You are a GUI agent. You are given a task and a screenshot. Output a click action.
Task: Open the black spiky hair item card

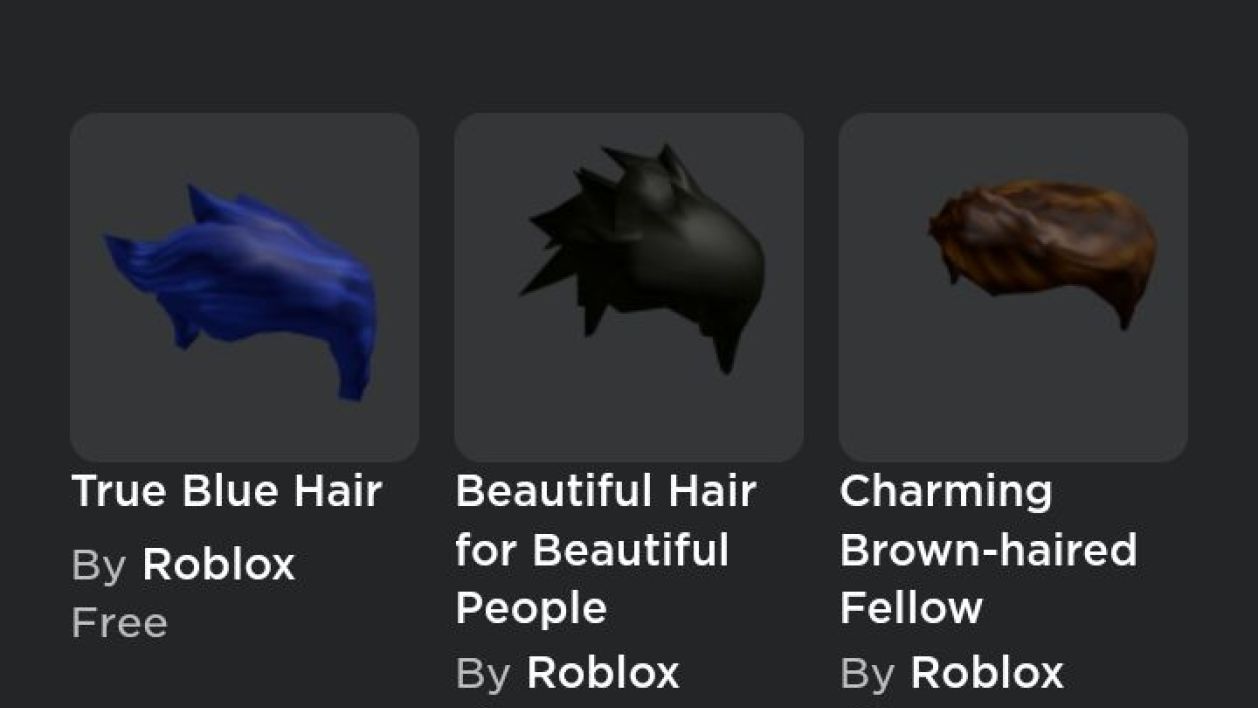click(628, 287)
